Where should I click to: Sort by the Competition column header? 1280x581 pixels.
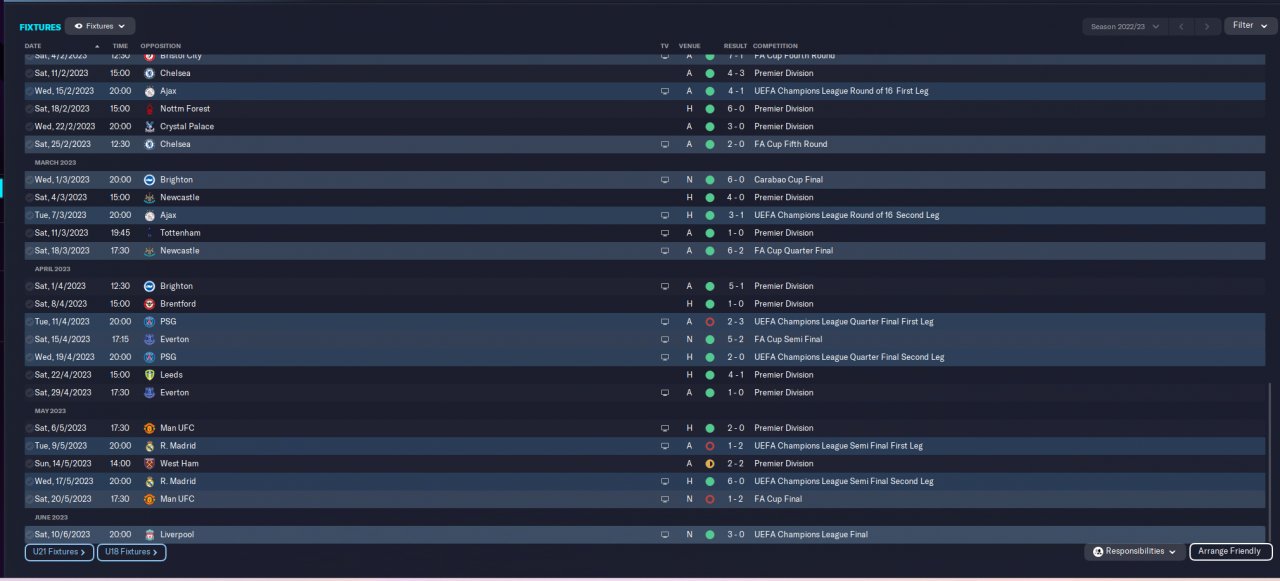[775, 46]
